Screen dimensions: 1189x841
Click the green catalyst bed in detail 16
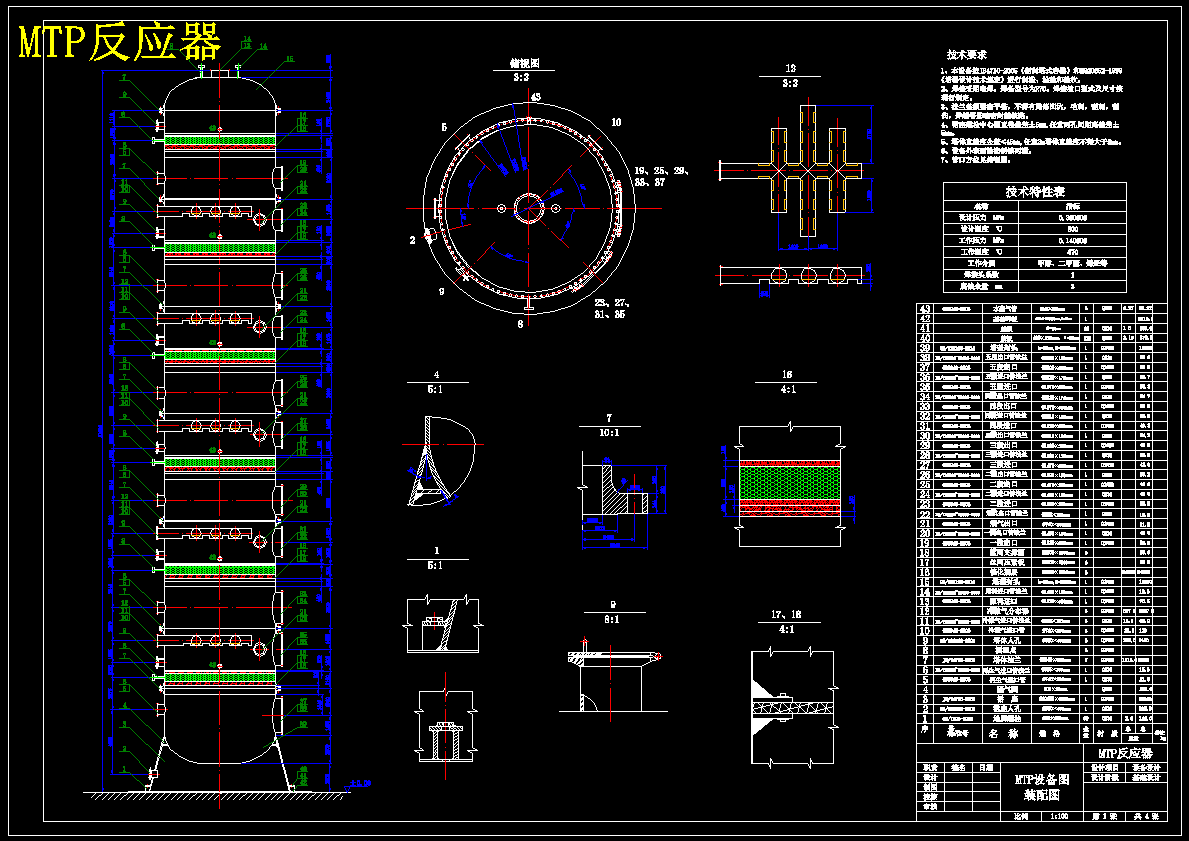point(789,482)
